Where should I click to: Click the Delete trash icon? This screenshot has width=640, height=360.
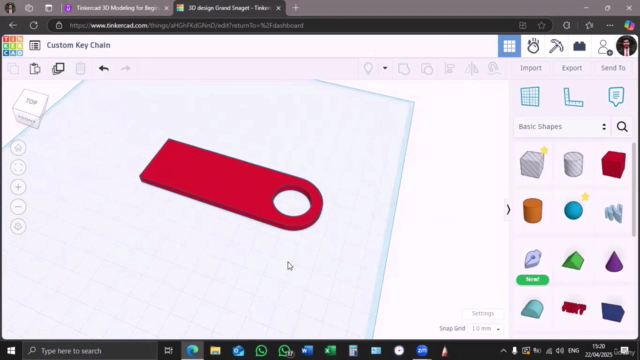pyautogui.click(x=80, y=68)
